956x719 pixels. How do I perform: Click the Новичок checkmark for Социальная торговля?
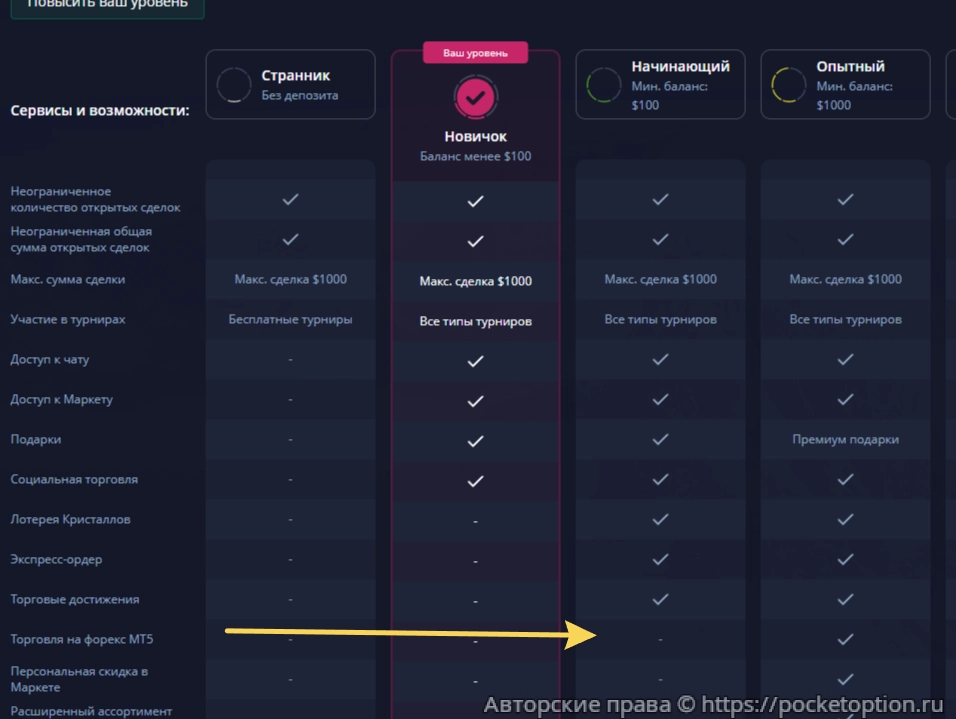pyautogui.click(x=475, y=480)
